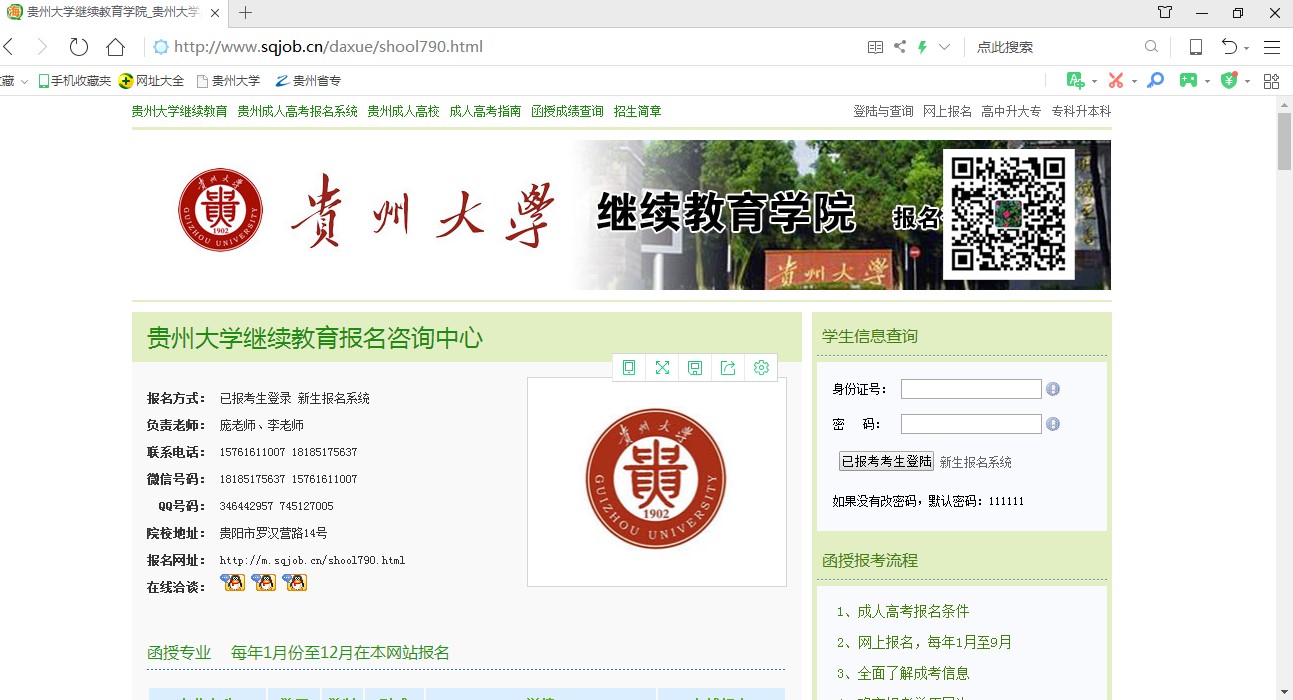Click the green yen shield icon

click(1229, 80)
